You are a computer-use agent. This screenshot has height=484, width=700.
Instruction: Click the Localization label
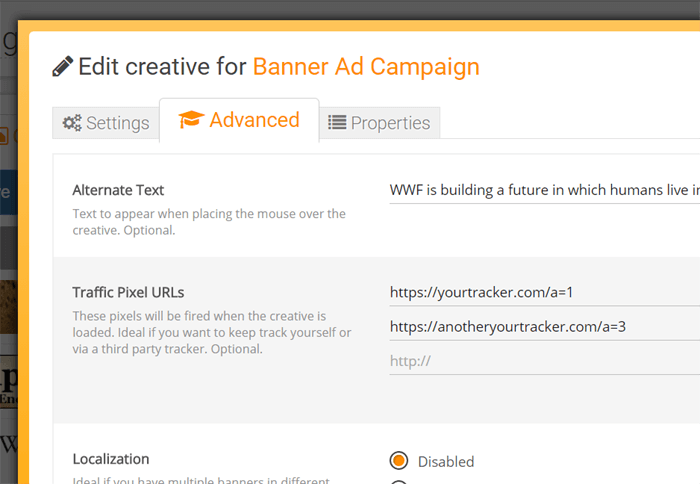(x=111, y=459)
